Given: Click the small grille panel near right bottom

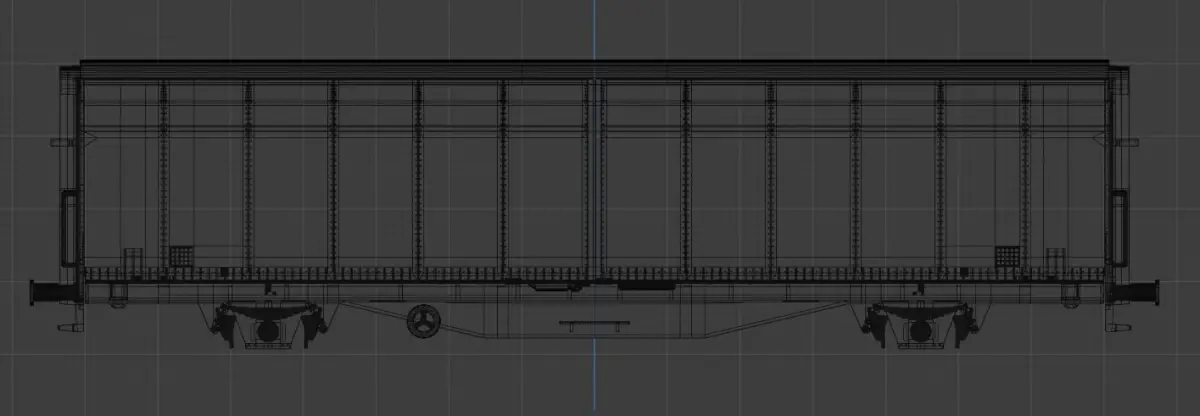Looking at the screenshot, I should (x=1006, y=255).
